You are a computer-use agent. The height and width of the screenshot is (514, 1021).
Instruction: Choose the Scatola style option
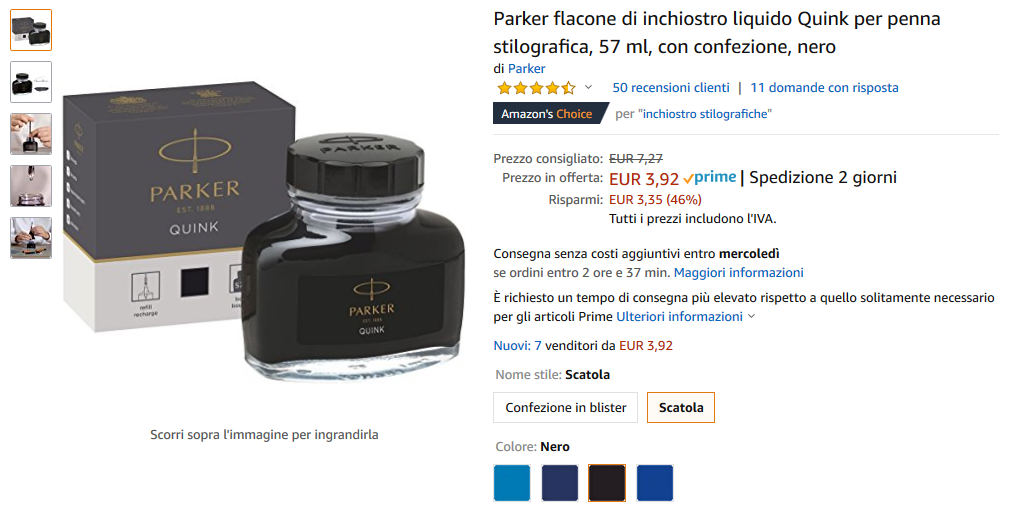pyautogui.click(x=680, y=408)
